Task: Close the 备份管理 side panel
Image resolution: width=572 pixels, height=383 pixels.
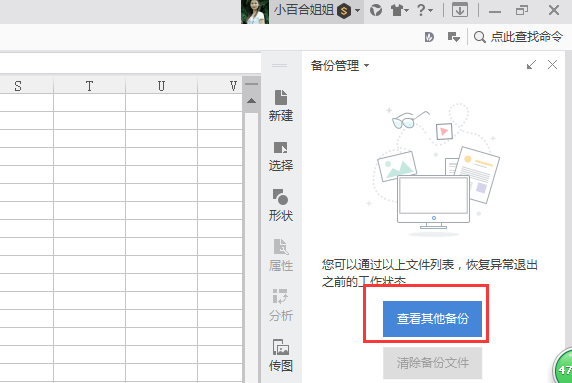Action: point(552,65)
